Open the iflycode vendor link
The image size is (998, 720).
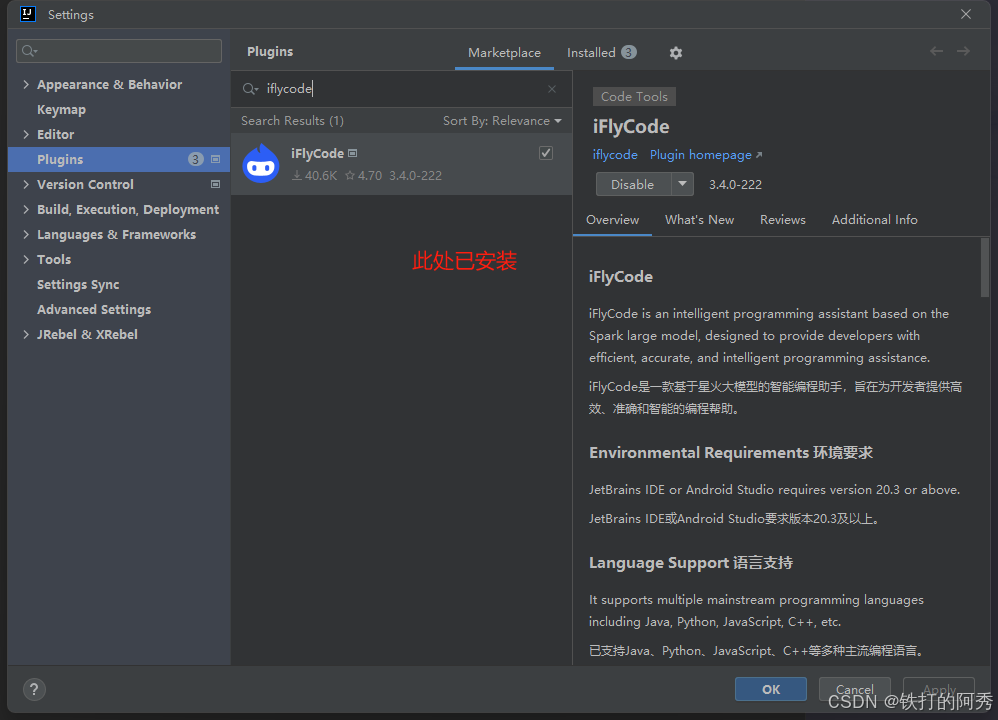(x=615, y=155)
